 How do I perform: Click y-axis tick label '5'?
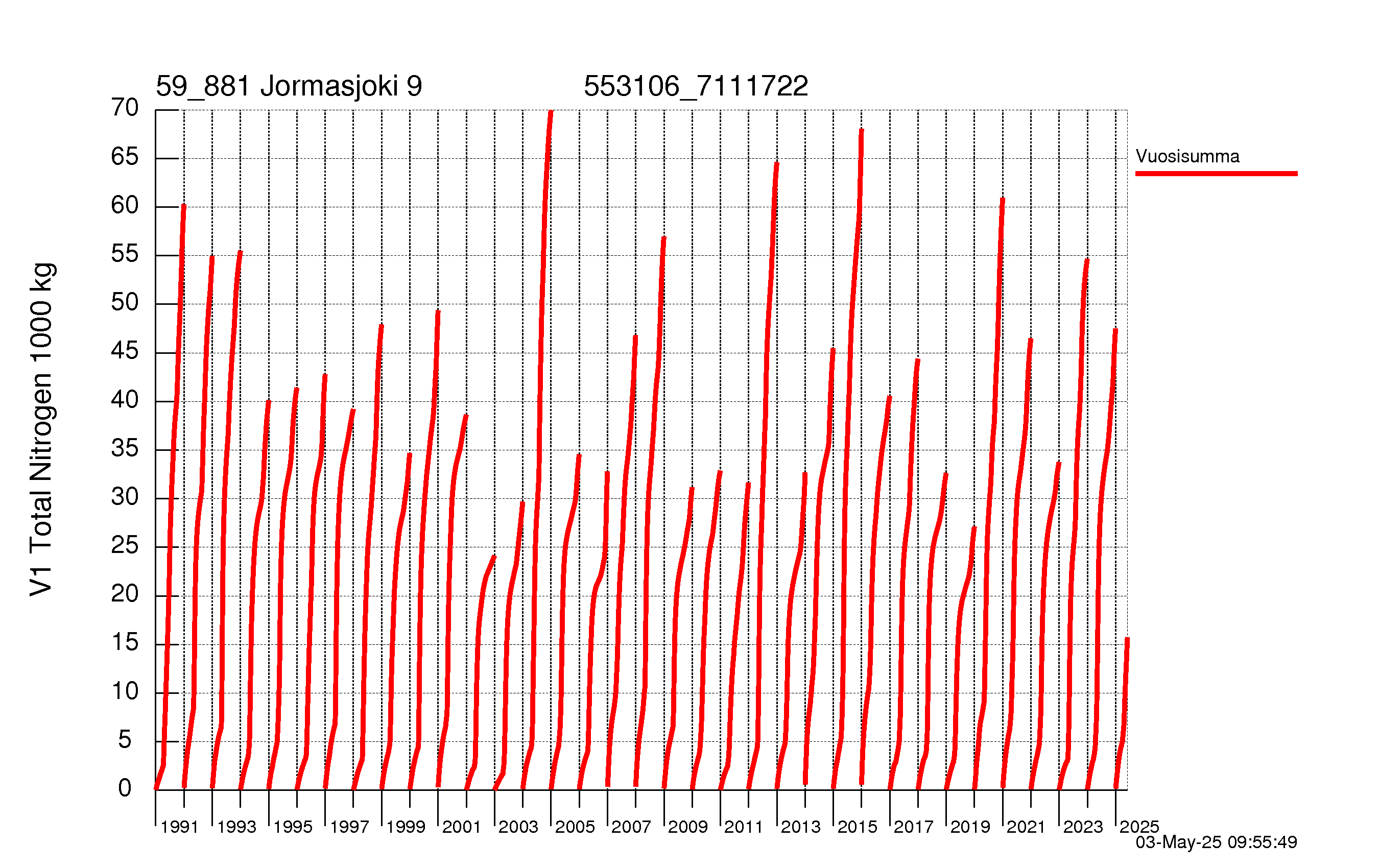click(x=125, y=740)
